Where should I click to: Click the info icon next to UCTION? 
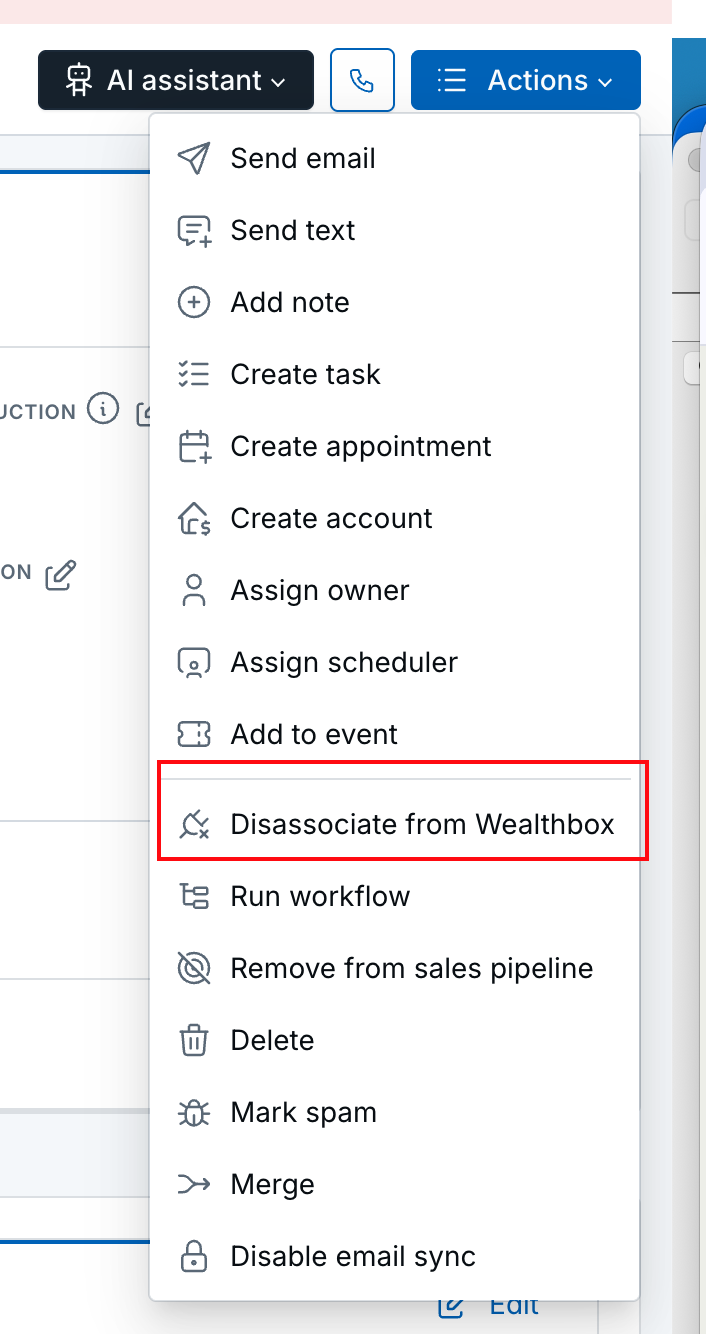click(x=102, y=409)
